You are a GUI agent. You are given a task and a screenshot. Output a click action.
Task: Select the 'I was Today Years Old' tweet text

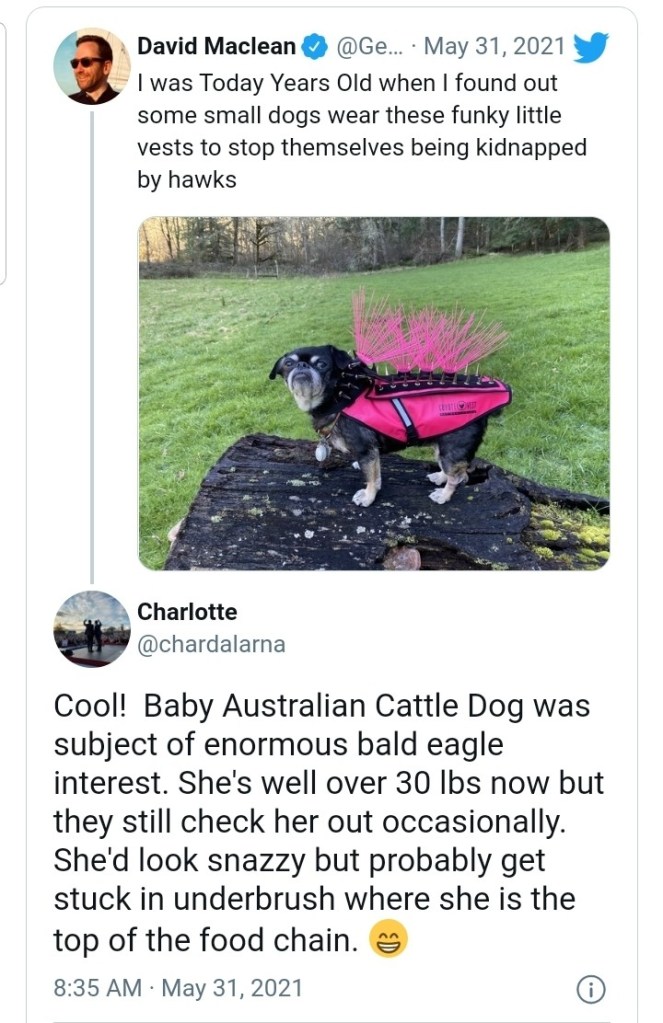pos(362,131)
